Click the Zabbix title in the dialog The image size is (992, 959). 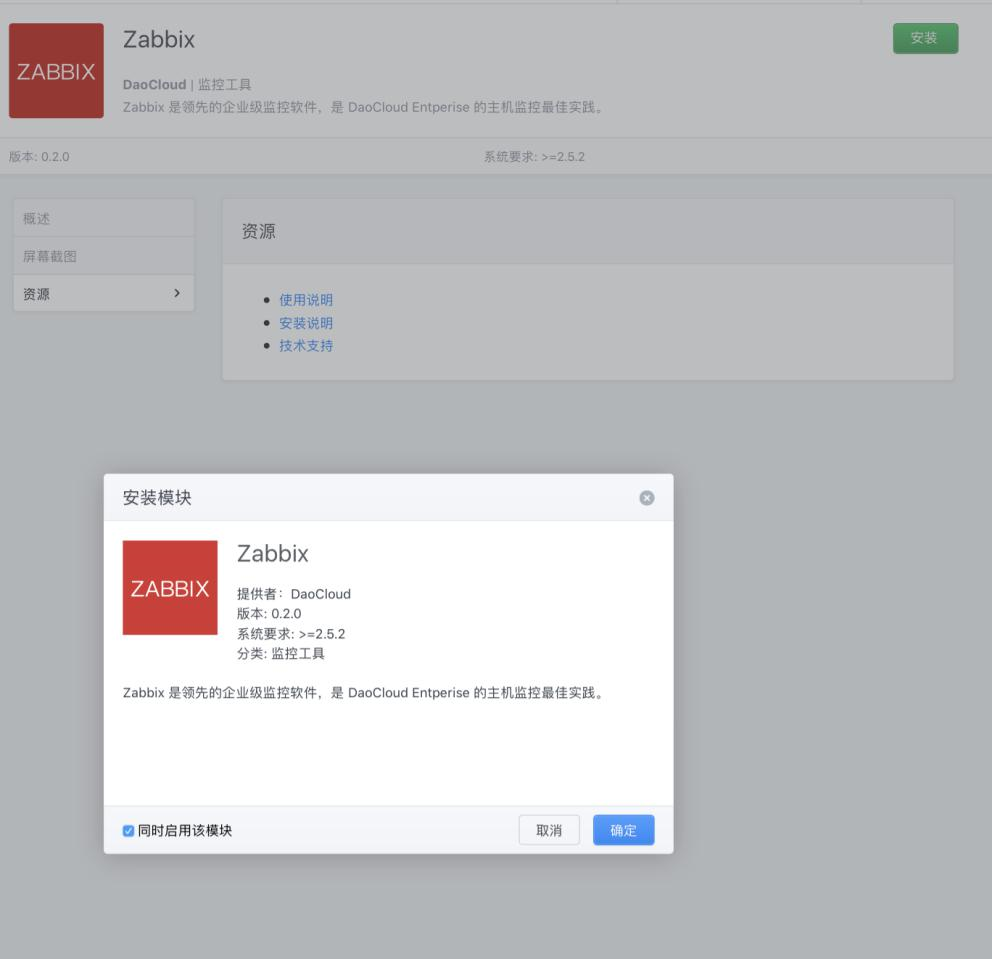pos(273,554)
